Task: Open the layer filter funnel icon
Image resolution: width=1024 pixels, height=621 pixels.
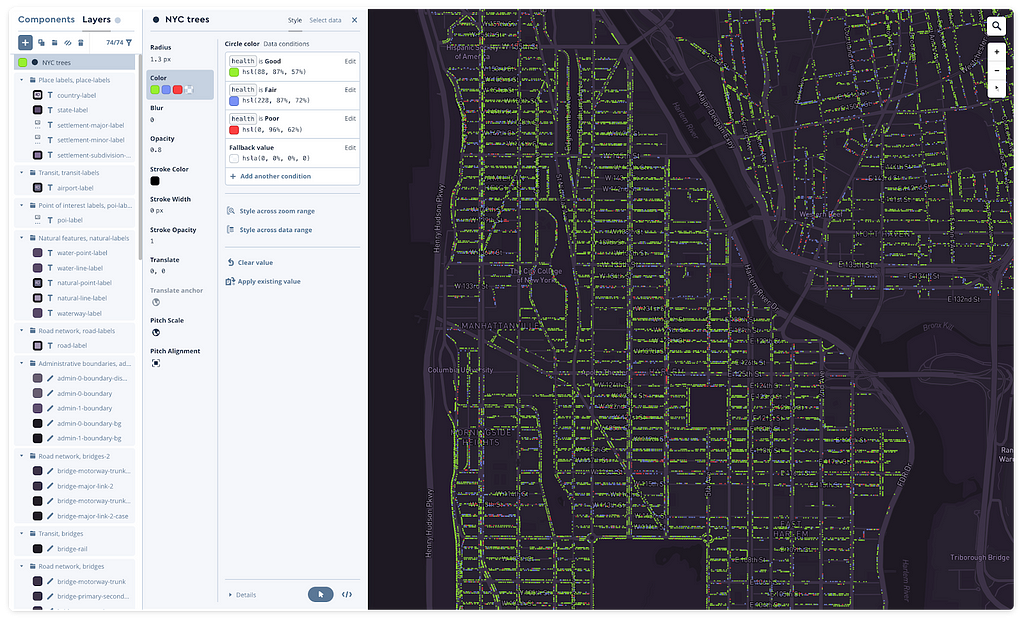Action: coord(129,42)
